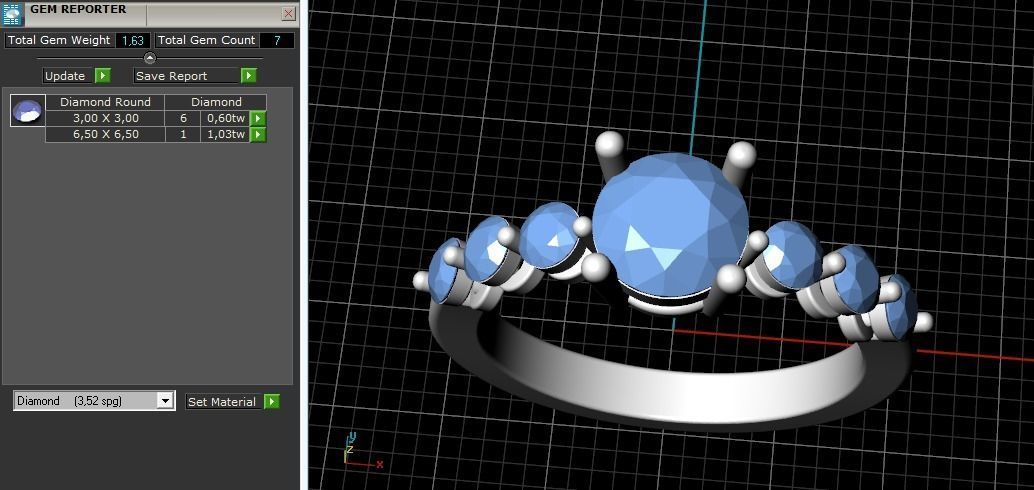Click the green arrow next to Save Report

click(248, 76)
